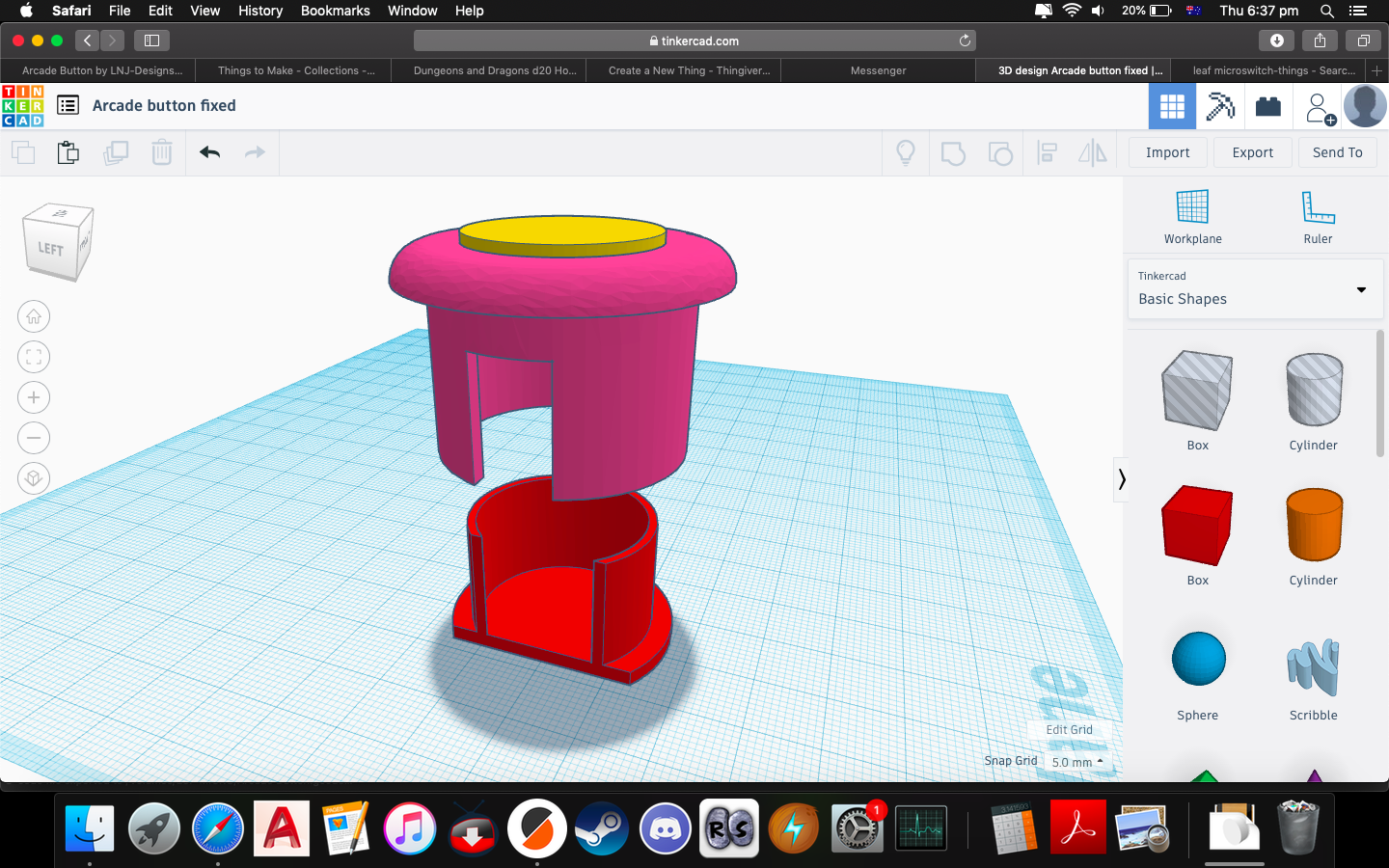Click the Home view button
The image size is (1389, 868).
click(34, 316)
